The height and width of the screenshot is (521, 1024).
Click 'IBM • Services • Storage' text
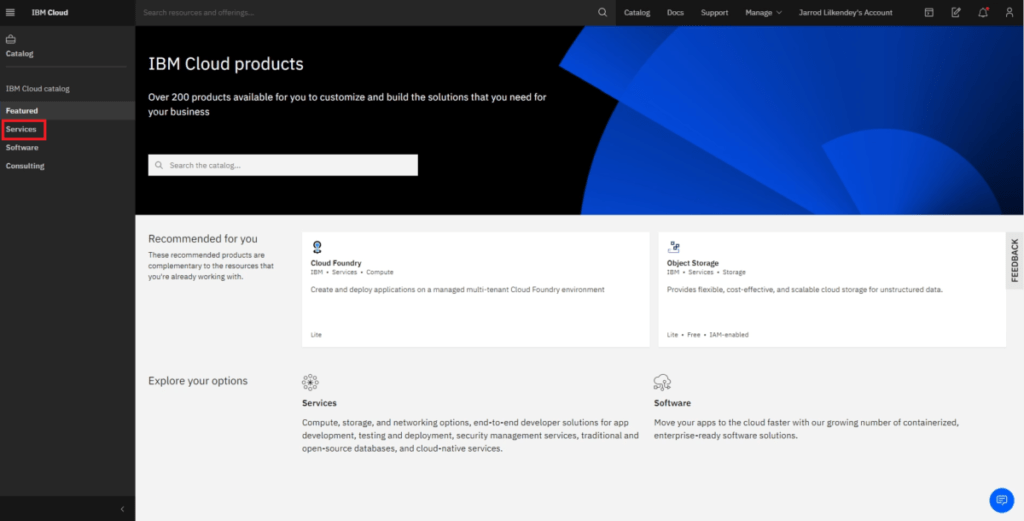(706, 272)
